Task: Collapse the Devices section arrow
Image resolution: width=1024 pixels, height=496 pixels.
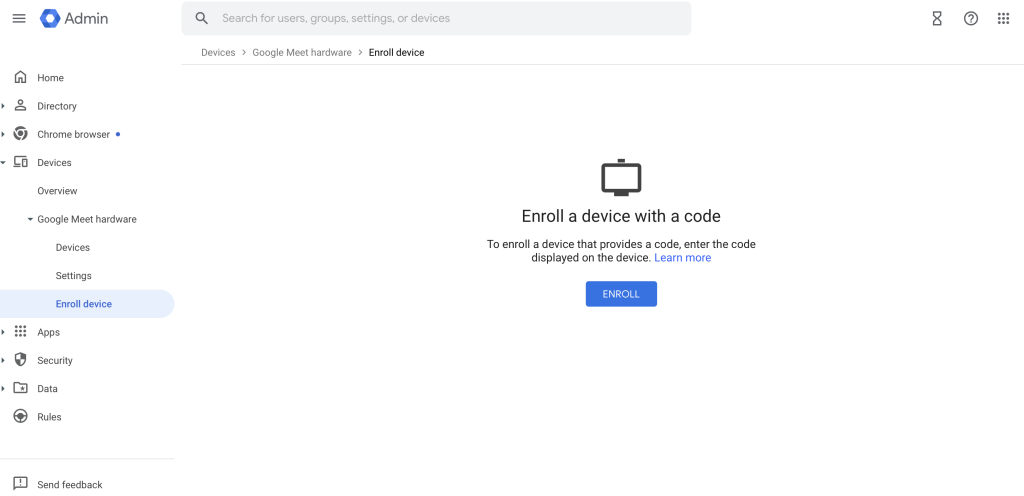Action: coord(4,162)
